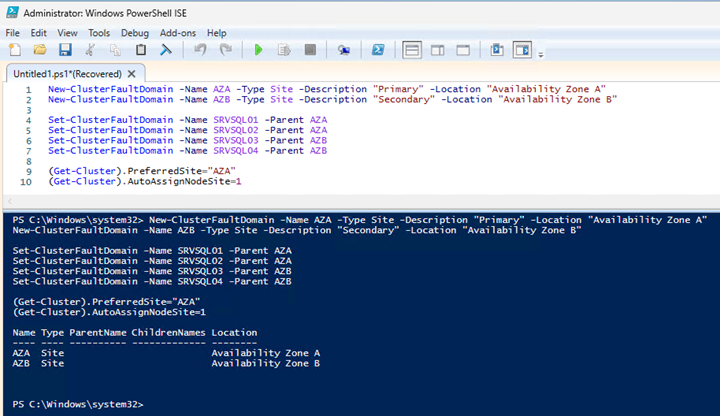
Task: Click PreferredSite="AZA" on script line 9
Action: pyautogui.click(x=181, y=171)
